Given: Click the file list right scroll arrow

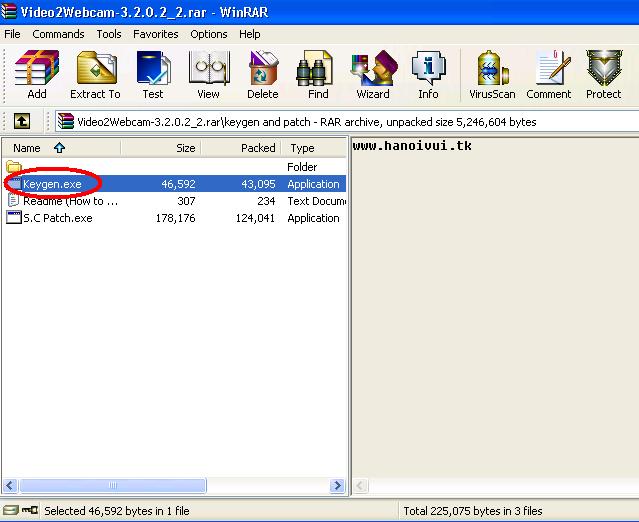Looking at the screenshot, I should pos(337,485).
